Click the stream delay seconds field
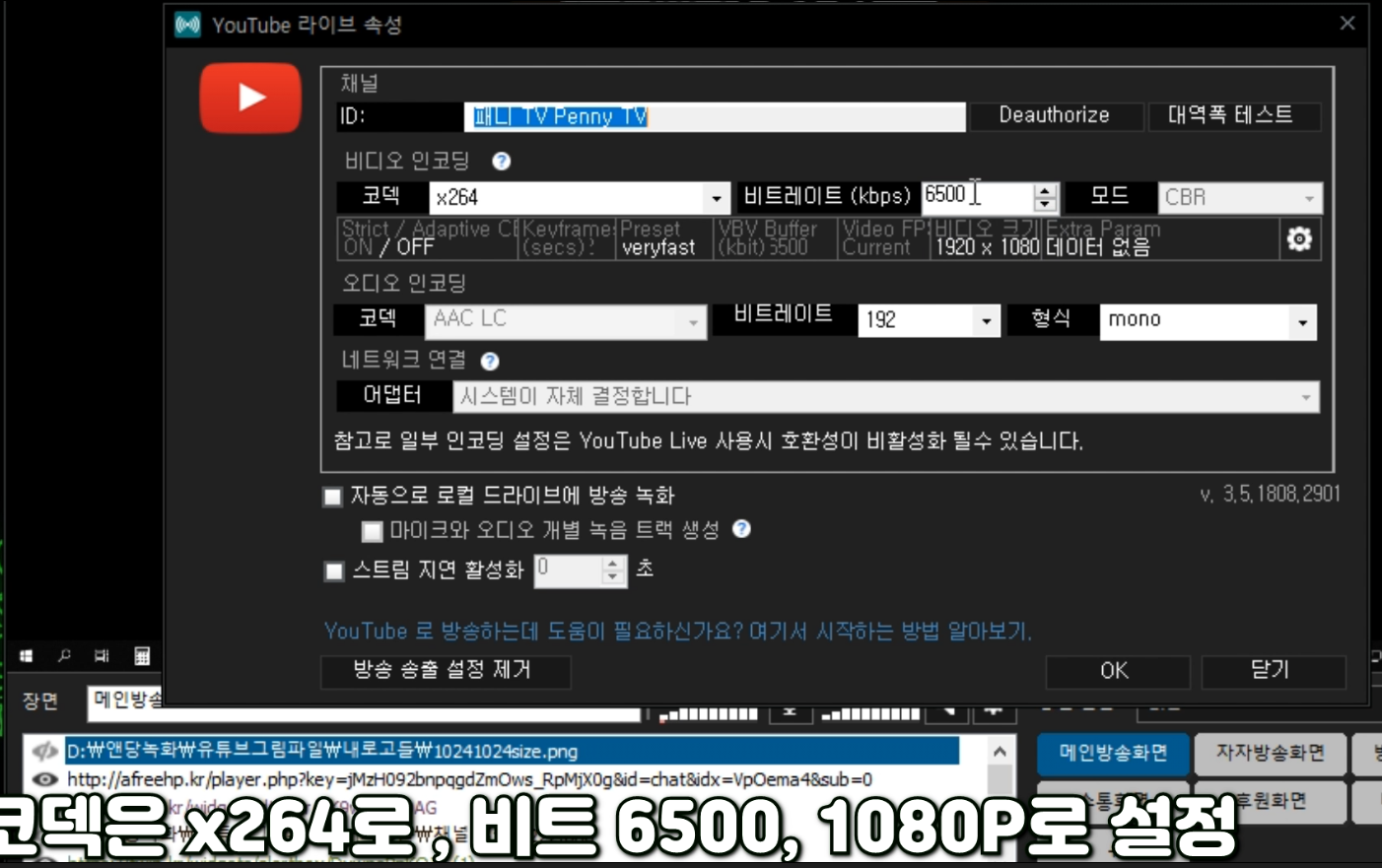 (x=568, y=570)
